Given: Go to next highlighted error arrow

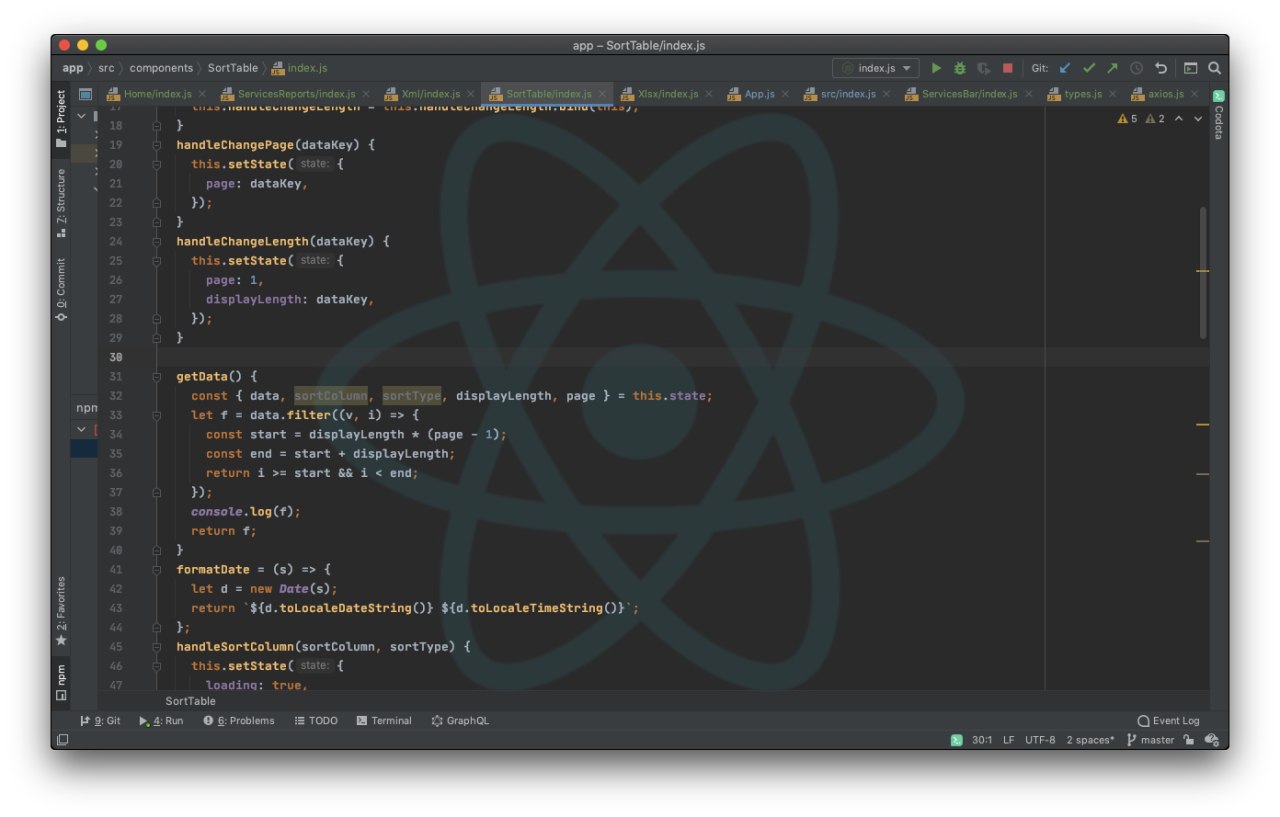Looking at the screenshot, I should [1197, 119].
